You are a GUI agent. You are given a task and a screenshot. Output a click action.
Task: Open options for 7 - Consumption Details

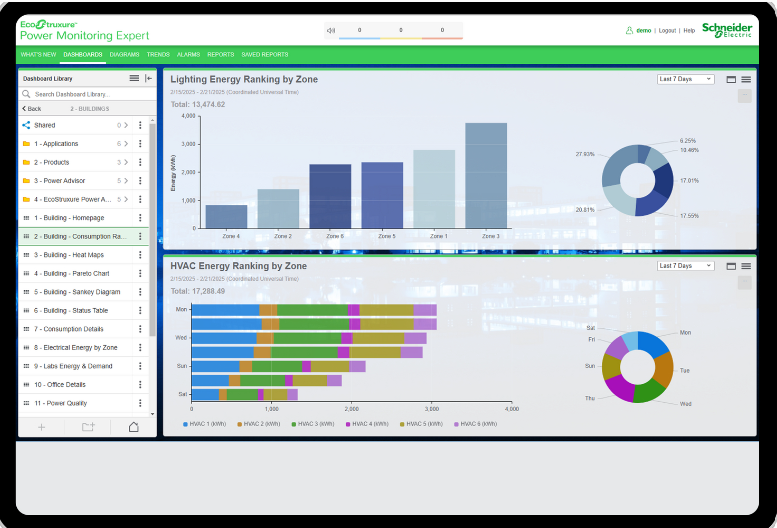[140, 329]
